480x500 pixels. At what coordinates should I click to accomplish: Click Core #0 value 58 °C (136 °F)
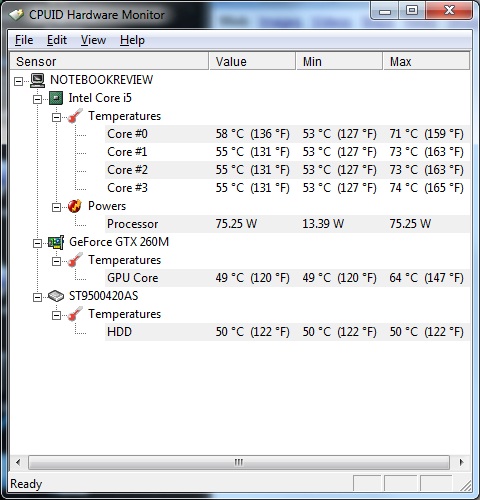tap(252, 134)
